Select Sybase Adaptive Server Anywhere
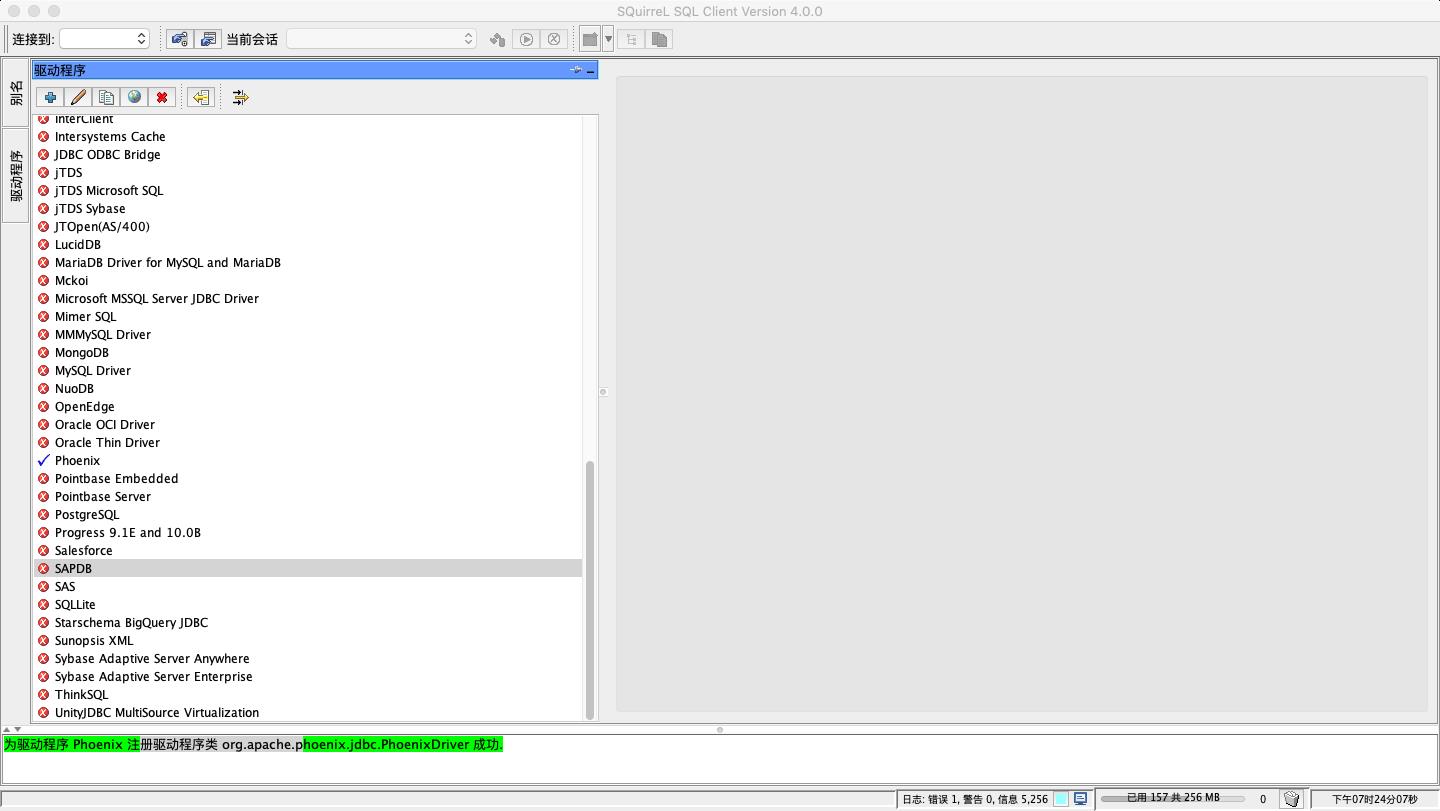This screenshot has width=1440, height=811. pyautogui.click(x=308, y=658)
